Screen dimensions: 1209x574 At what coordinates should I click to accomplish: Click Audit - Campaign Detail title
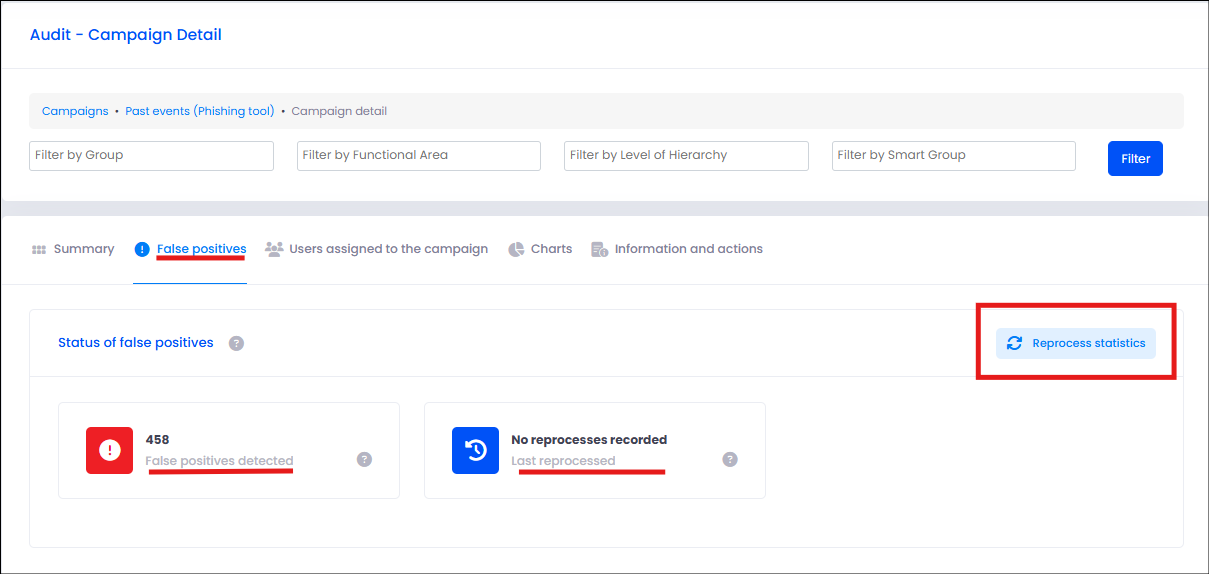point(126,35)
